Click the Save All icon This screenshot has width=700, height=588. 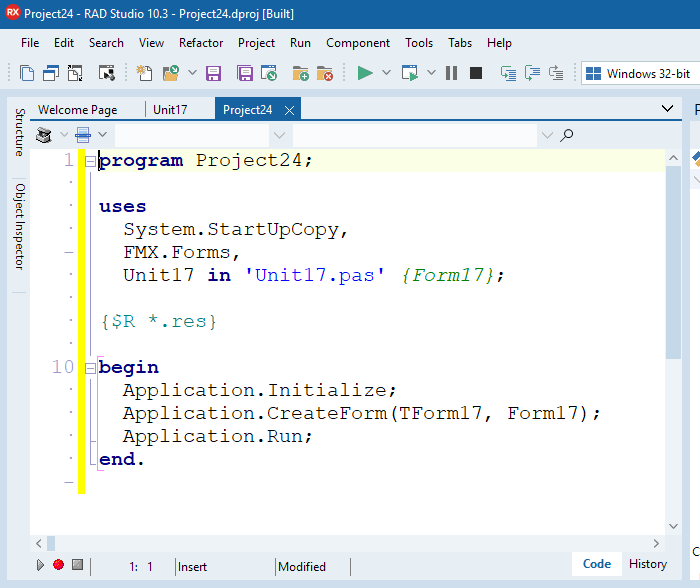click(245, 73)
